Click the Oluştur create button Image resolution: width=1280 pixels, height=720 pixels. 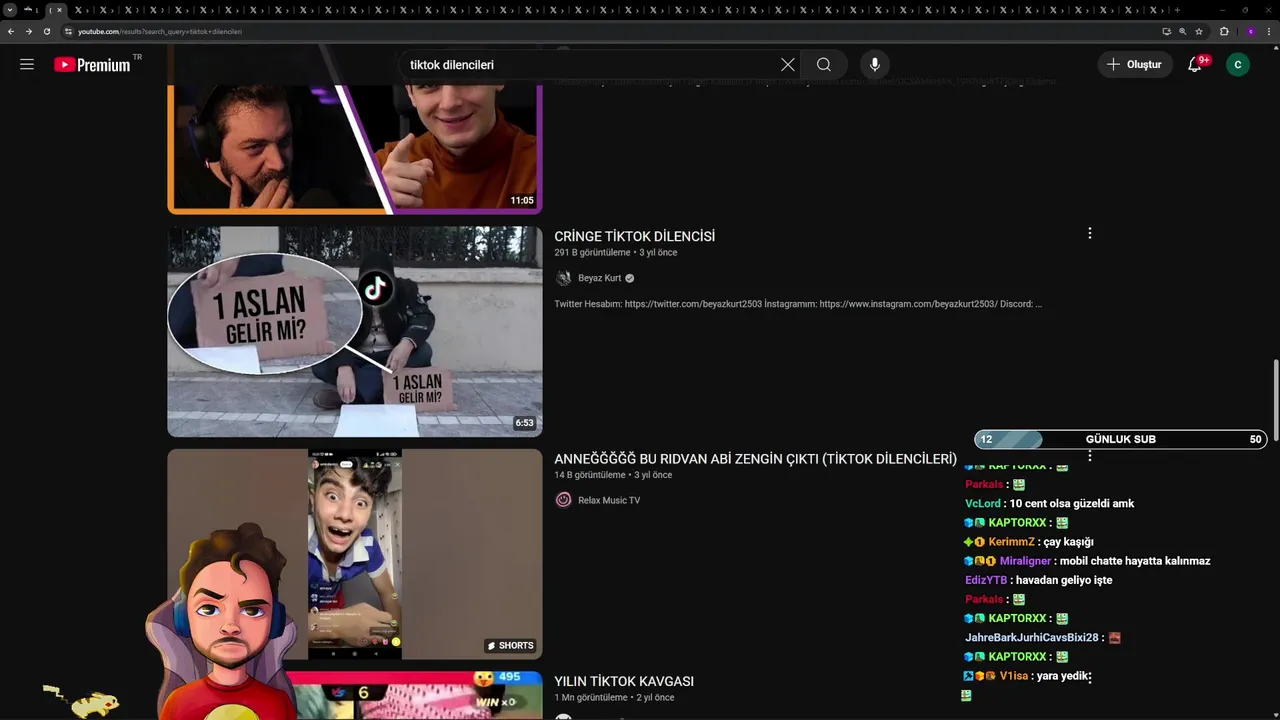[x=1135, y=64]
